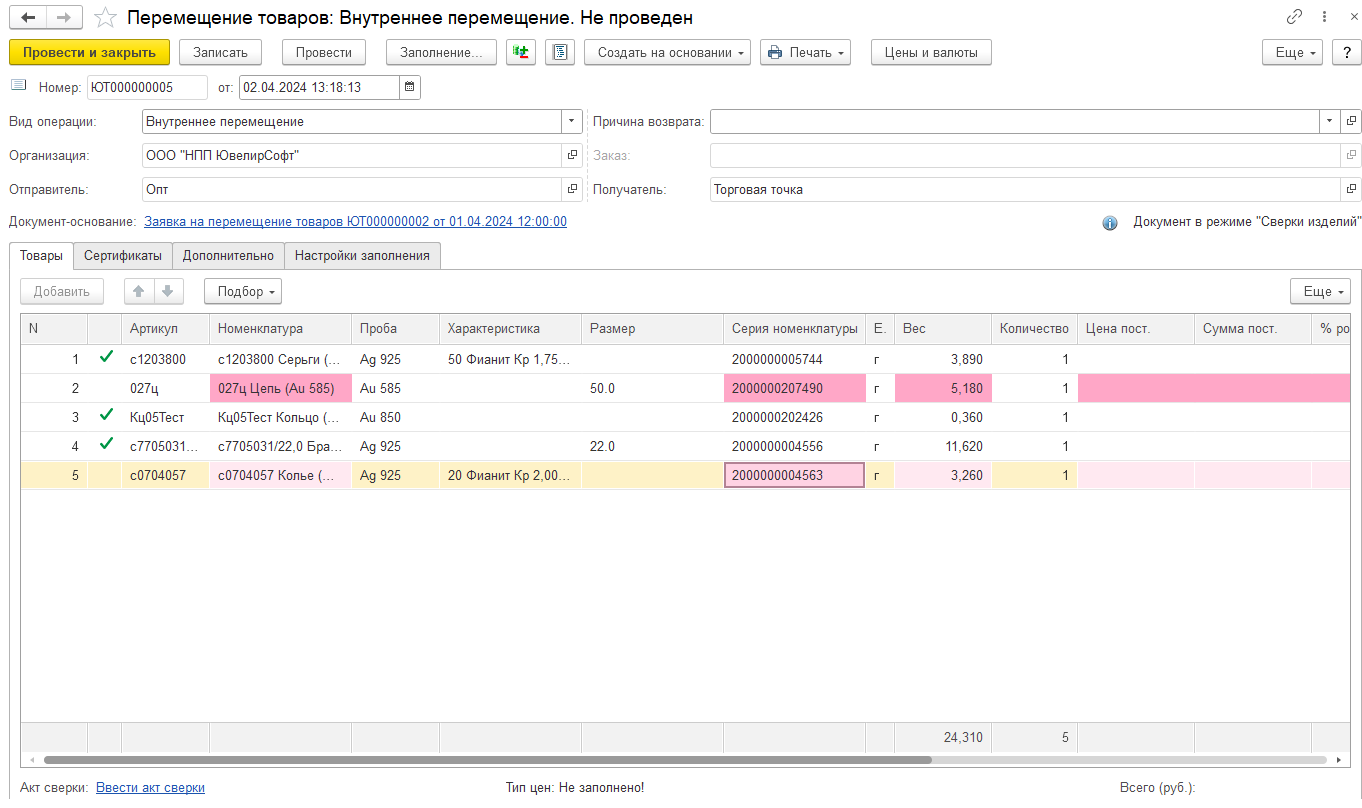
Task: Click the green check mark in row 1
Action: [106, 358]
